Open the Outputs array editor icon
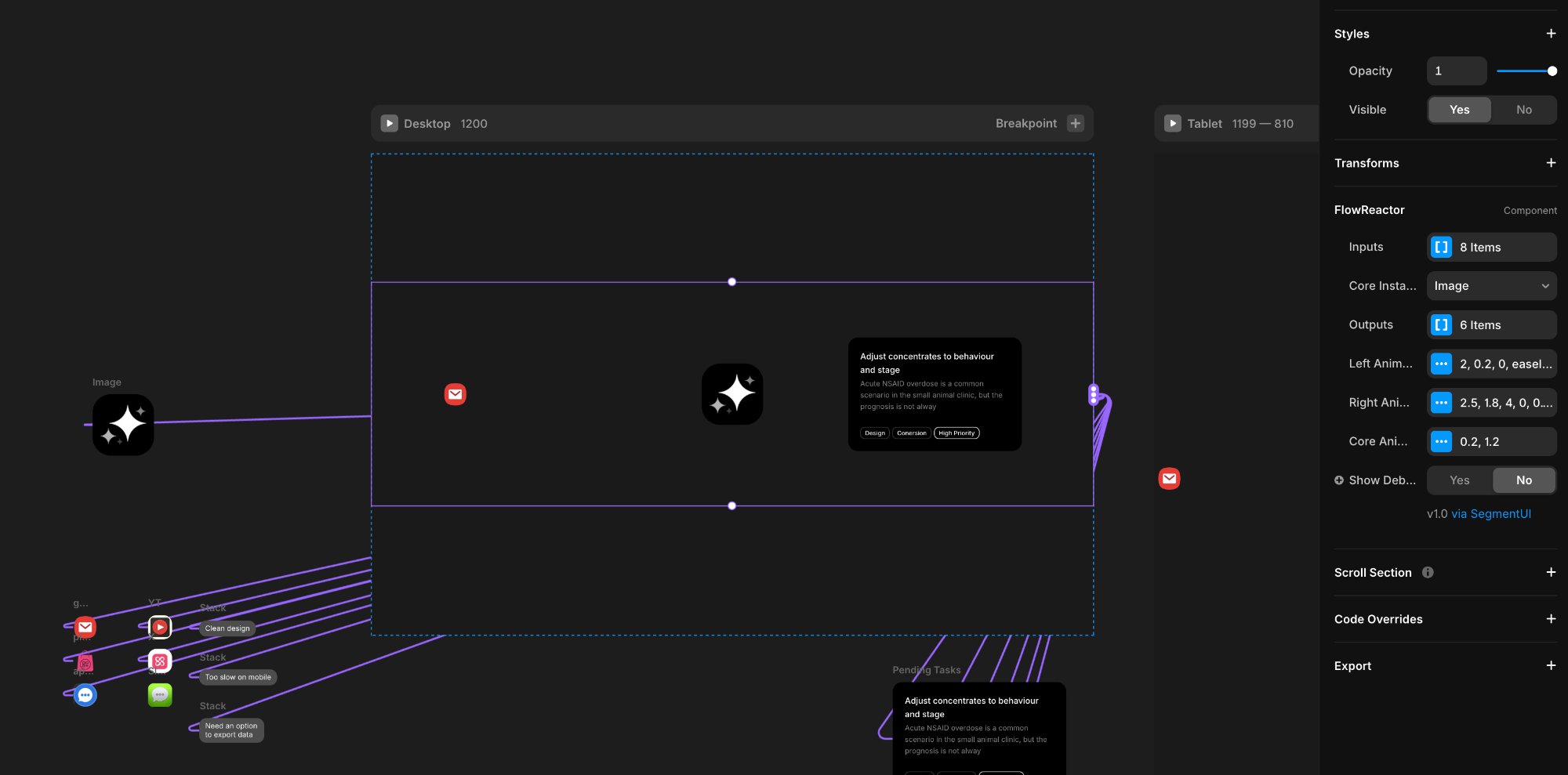The width and height of the screenshot is (1568, 775). tap(1441, 325)
